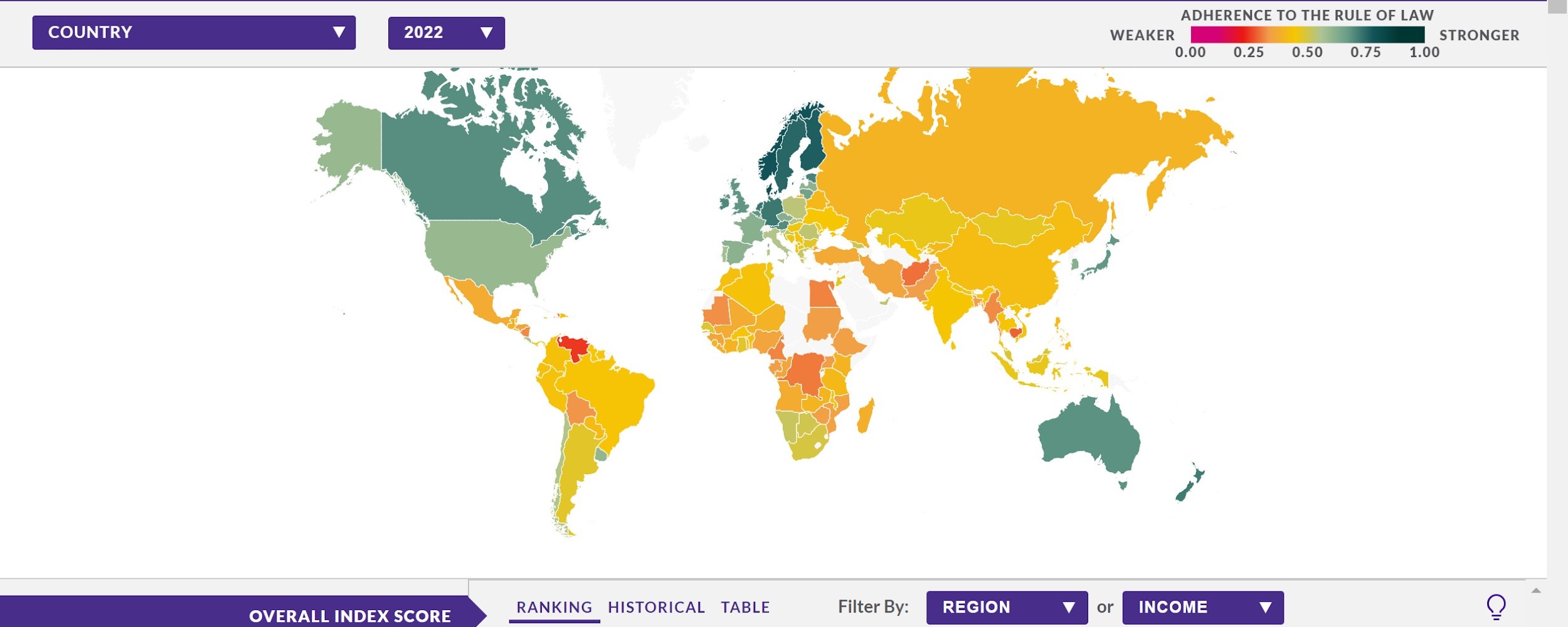This screenshot has width=1568, height=627.
Task: Open the REGION filter dropdown
Action: [1007, 606]
